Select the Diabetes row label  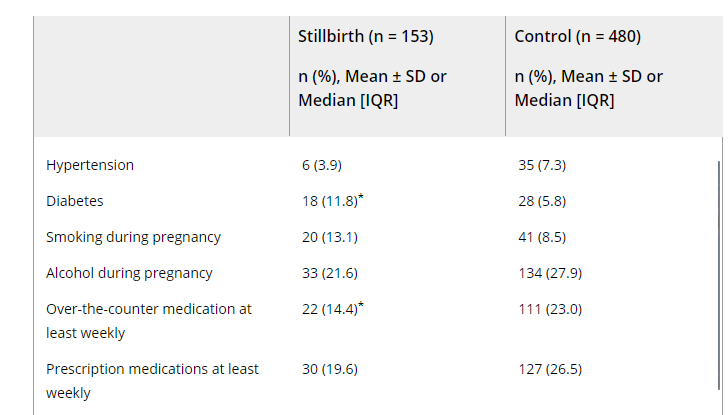(75, 201)
